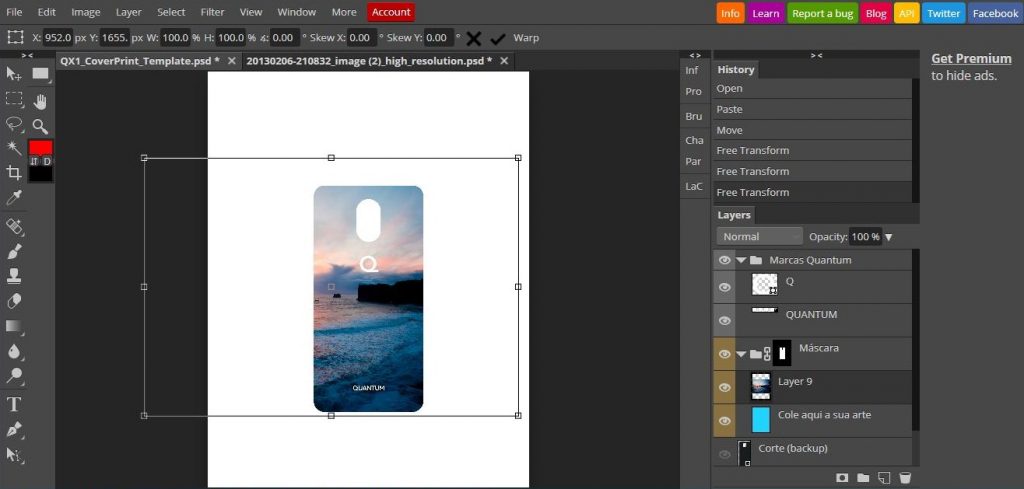Collapse the Máscara folder
The image size is (1024, 489).
pyautogui.click(x=741, y=354)
